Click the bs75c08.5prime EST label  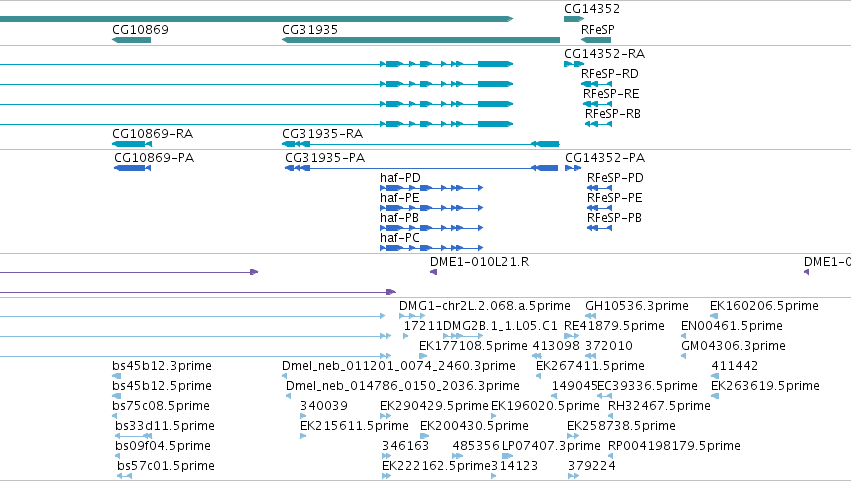(161, 406)
